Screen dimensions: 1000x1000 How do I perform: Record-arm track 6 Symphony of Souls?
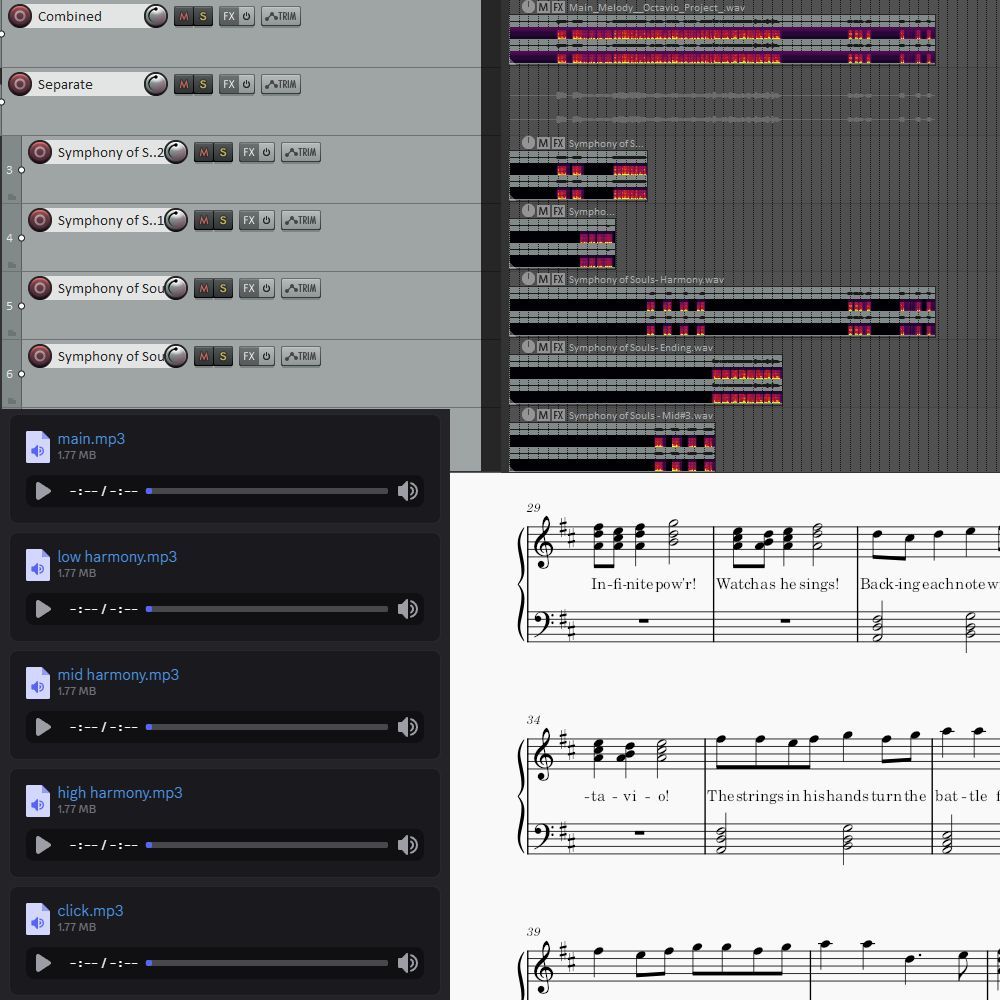click(x=40, y=356)
